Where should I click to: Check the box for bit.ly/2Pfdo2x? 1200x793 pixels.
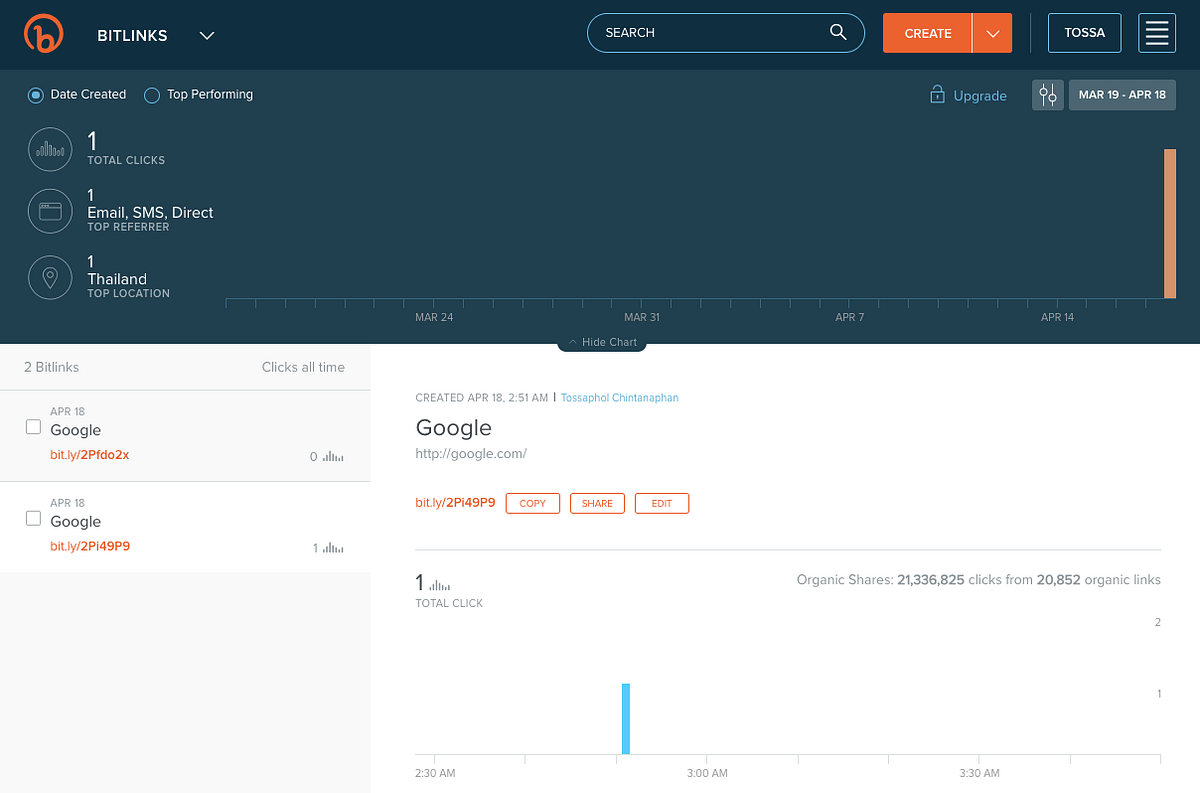coord(33,427)
